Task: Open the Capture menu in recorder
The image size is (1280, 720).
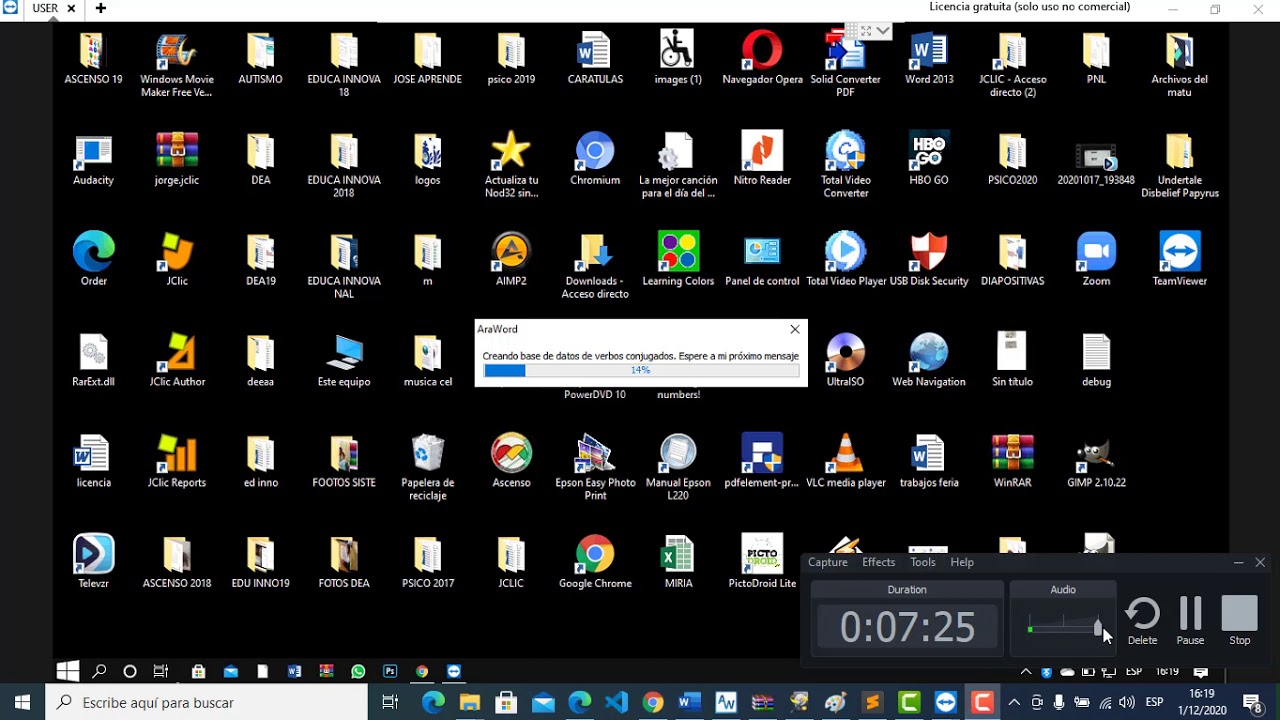Action: 828,563
